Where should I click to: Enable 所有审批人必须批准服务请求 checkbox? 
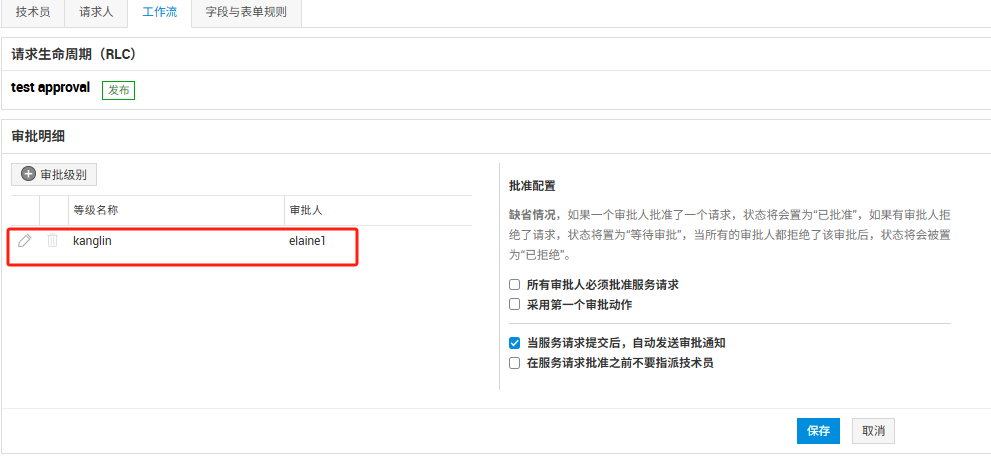tap(515, 285)
